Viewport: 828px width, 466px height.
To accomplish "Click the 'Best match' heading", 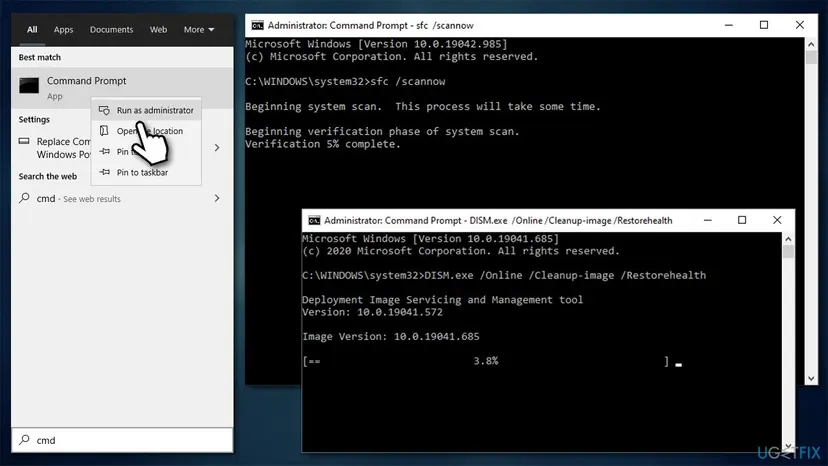I will pyautogui.click(x=40, y=57).
